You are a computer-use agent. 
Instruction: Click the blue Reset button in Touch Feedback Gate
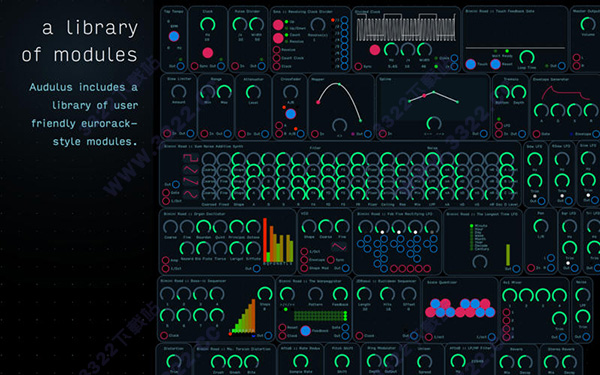495,64
